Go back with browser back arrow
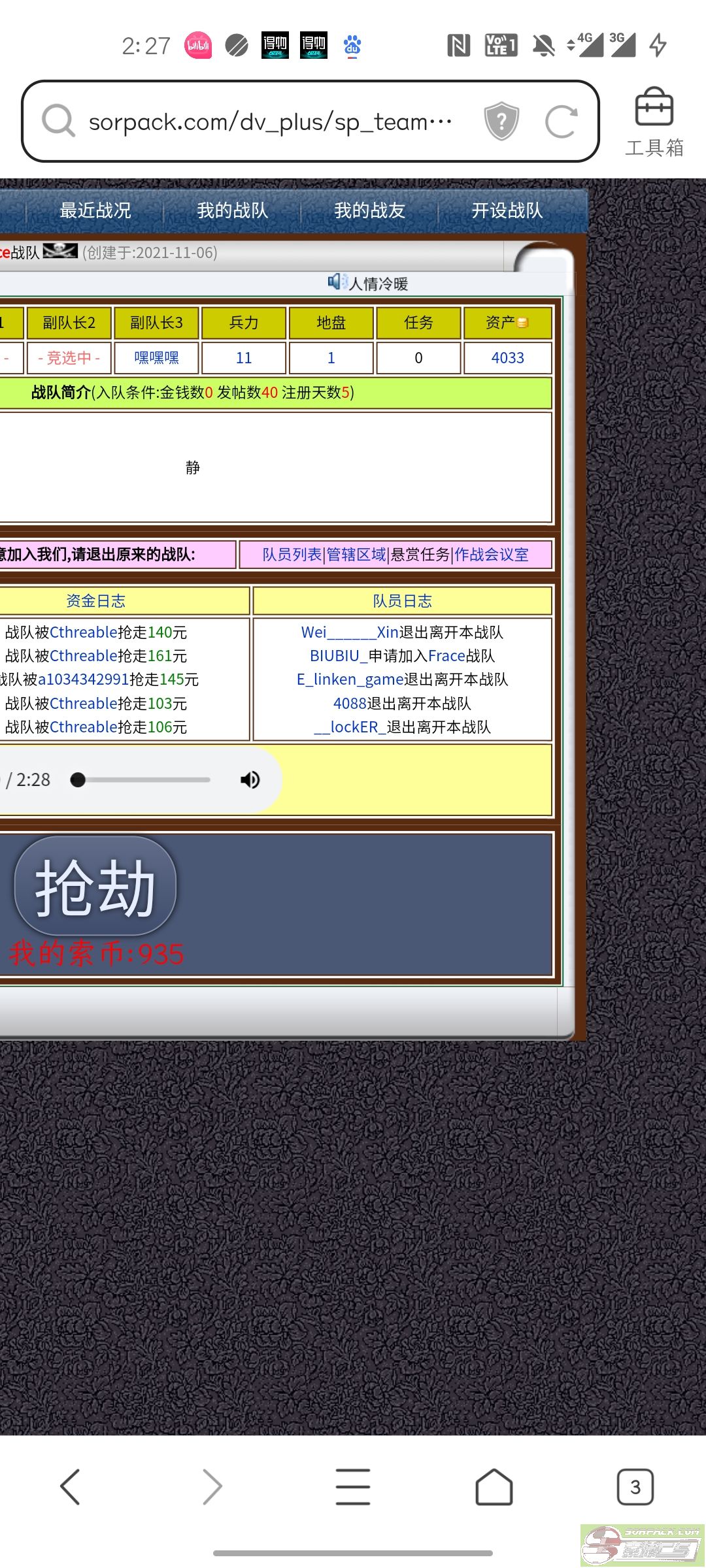 coord(70,1487)
